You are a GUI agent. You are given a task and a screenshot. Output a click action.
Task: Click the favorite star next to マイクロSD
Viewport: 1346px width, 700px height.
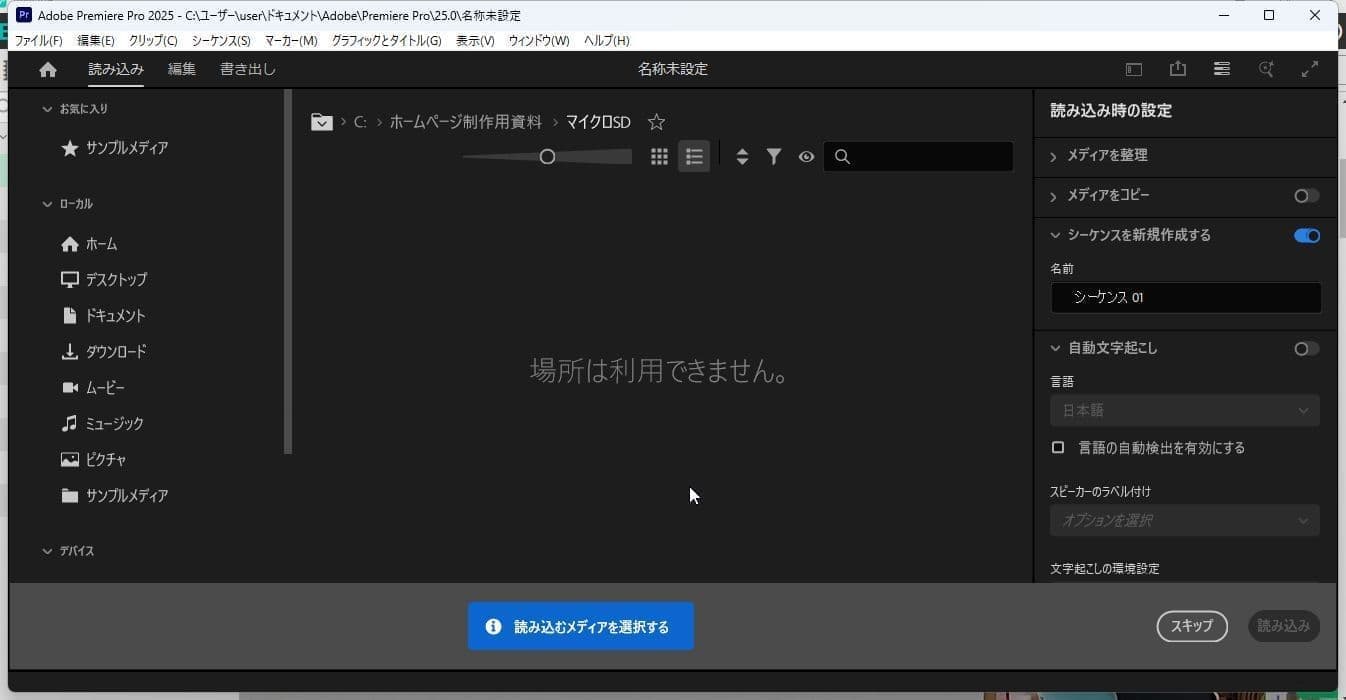click(x=656, y=122)
